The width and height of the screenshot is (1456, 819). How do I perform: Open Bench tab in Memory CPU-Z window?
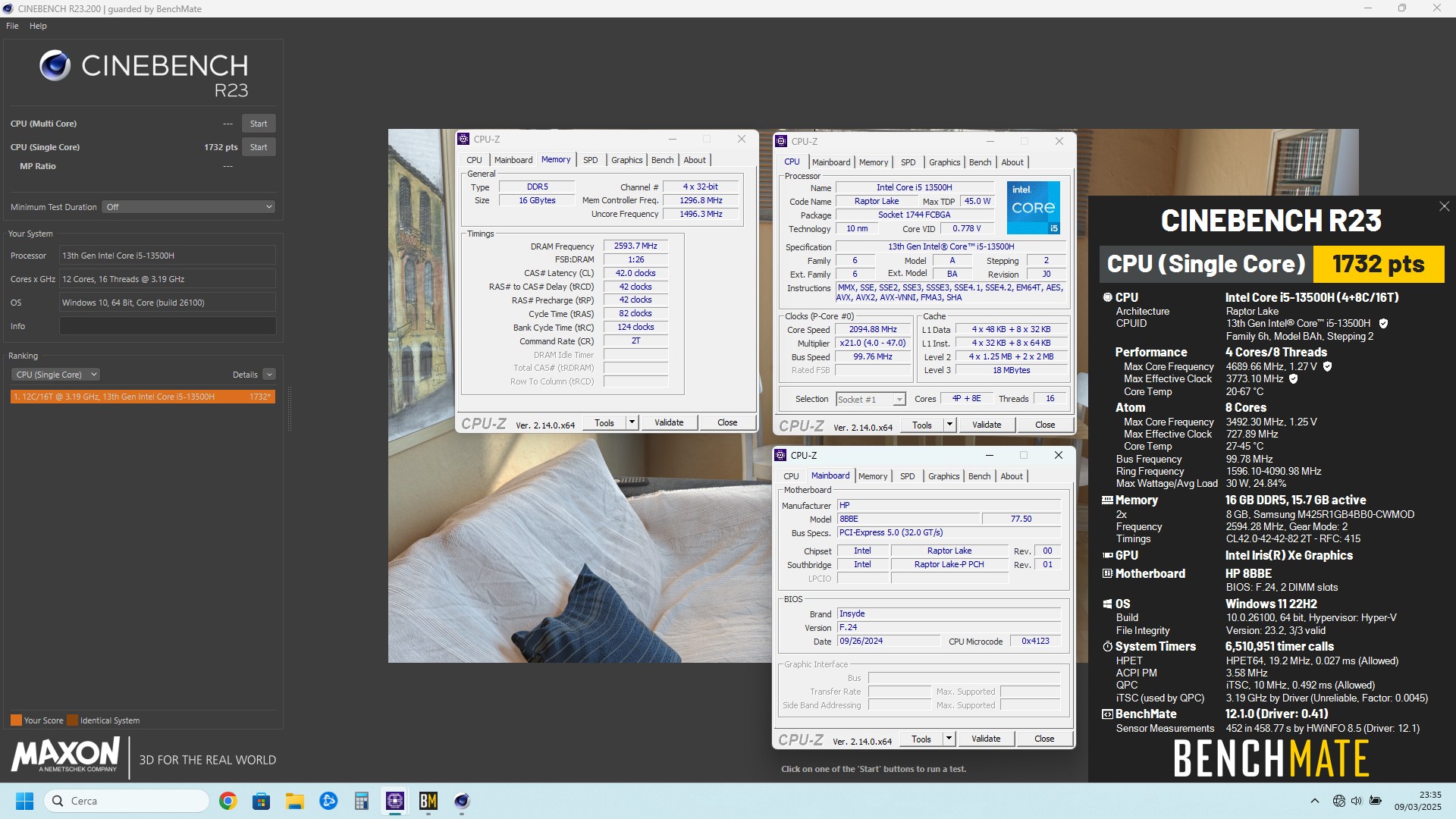click(662, 160)
